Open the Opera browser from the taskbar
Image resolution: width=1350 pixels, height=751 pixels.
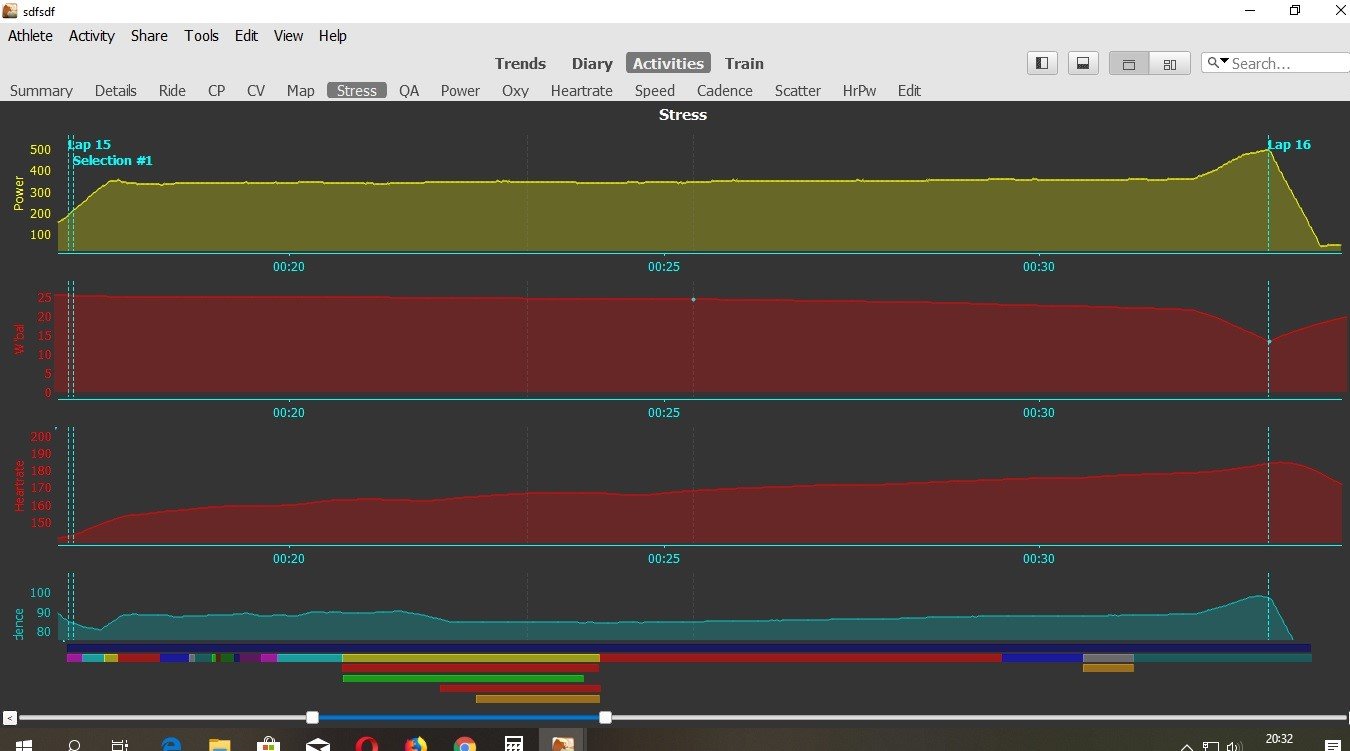point(366,744)
